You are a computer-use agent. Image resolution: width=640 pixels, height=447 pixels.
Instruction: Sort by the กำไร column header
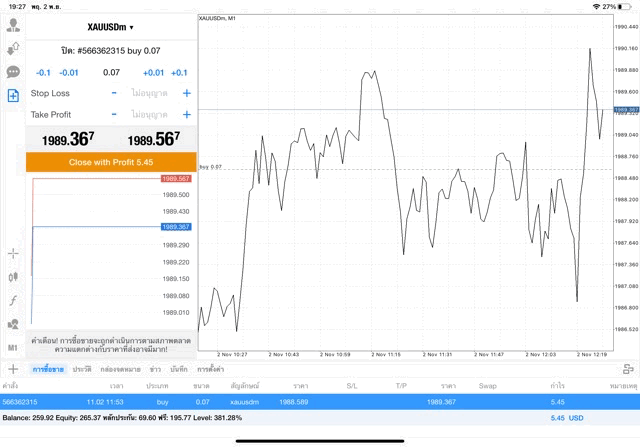pyautogui.click(x=558, y=386)
